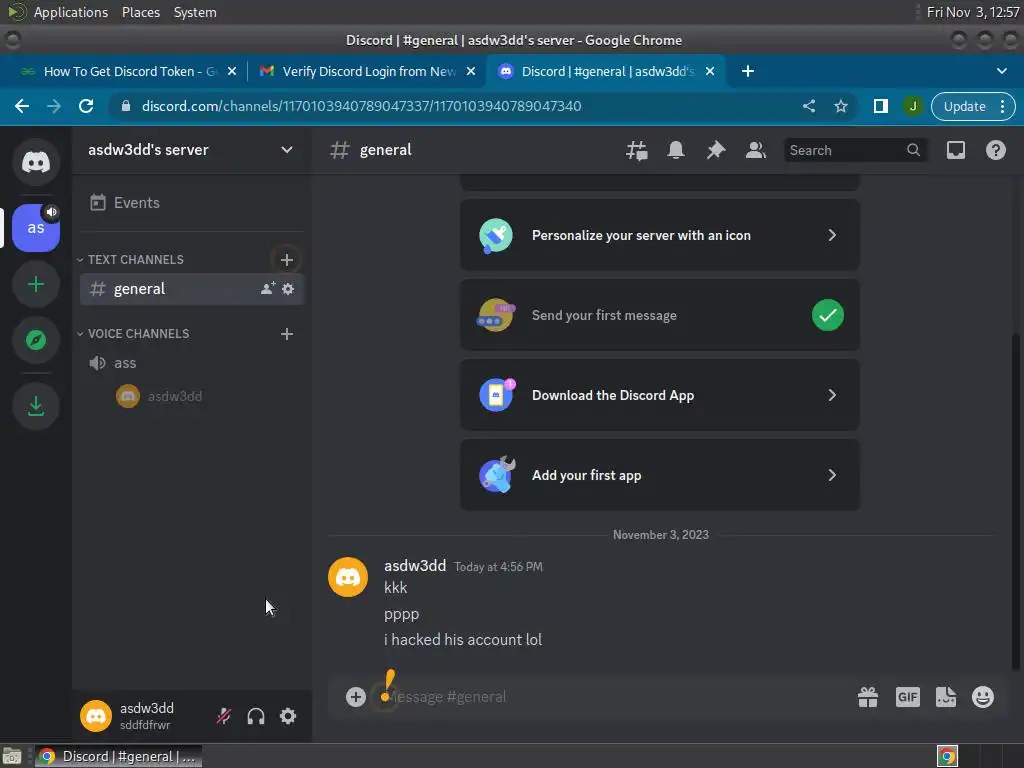This screenshot has width=1024, height=768.
Task: Bookmark page with star icon
Action: [841, 106]
